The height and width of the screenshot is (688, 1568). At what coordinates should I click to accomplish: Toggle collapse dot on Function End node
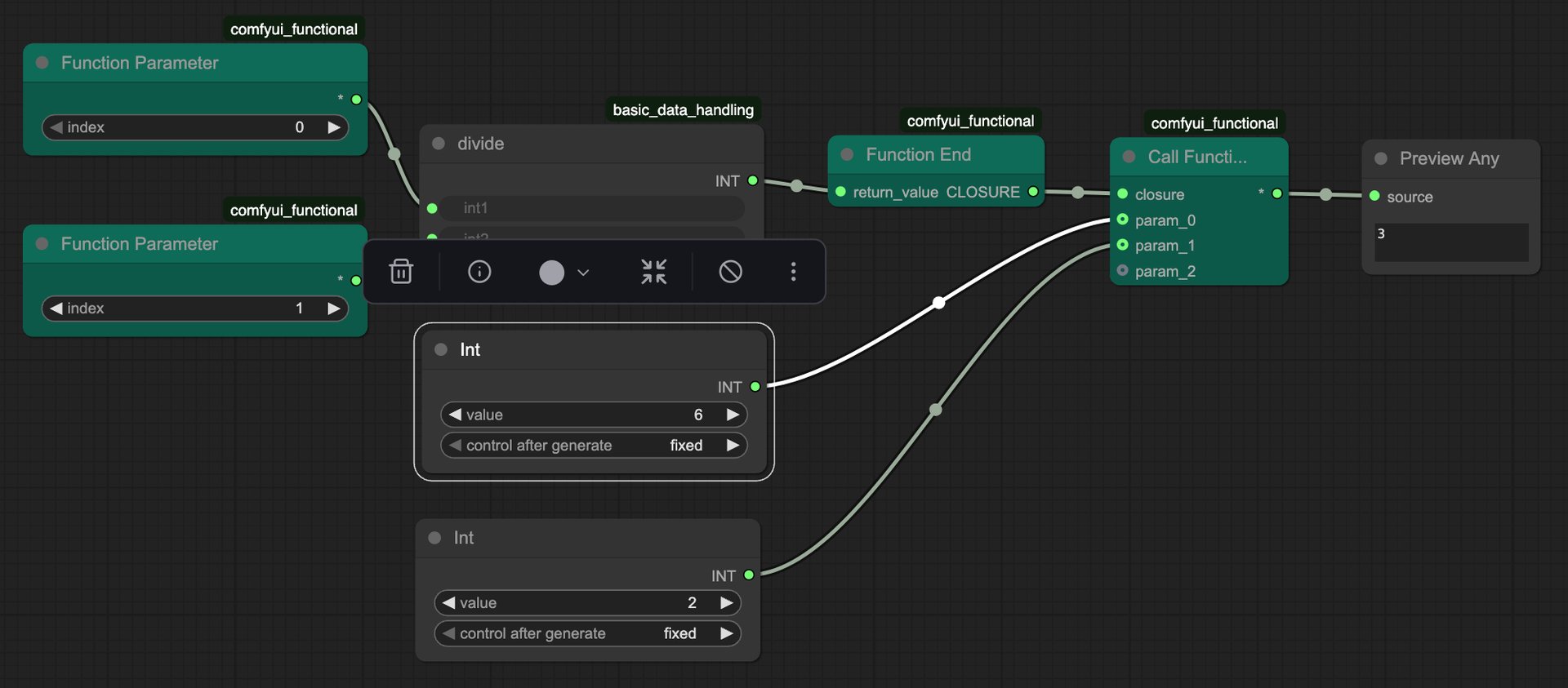point(847,154)
